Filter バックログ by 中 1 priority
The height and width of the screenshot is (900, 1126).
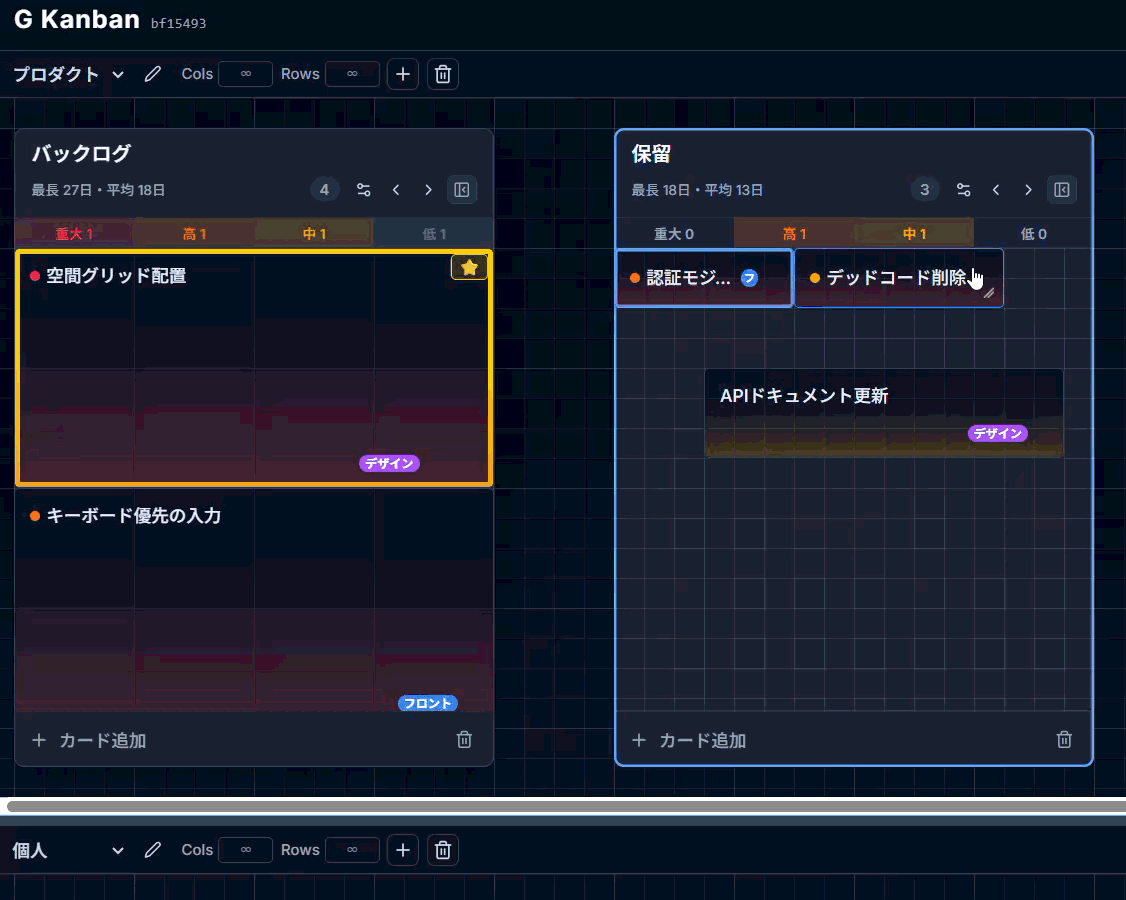tap(314, 233)
